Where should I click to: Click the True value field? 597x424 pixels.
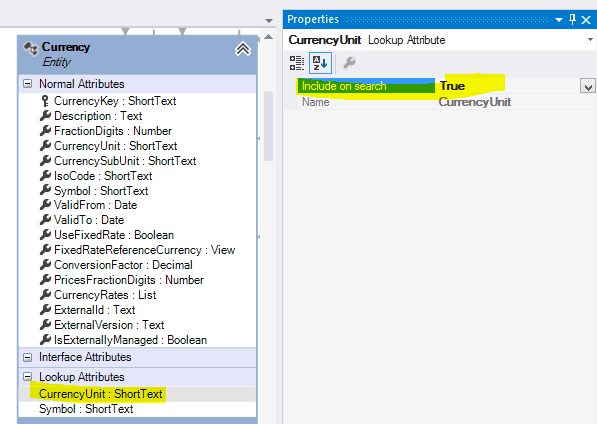pos(508,86)
